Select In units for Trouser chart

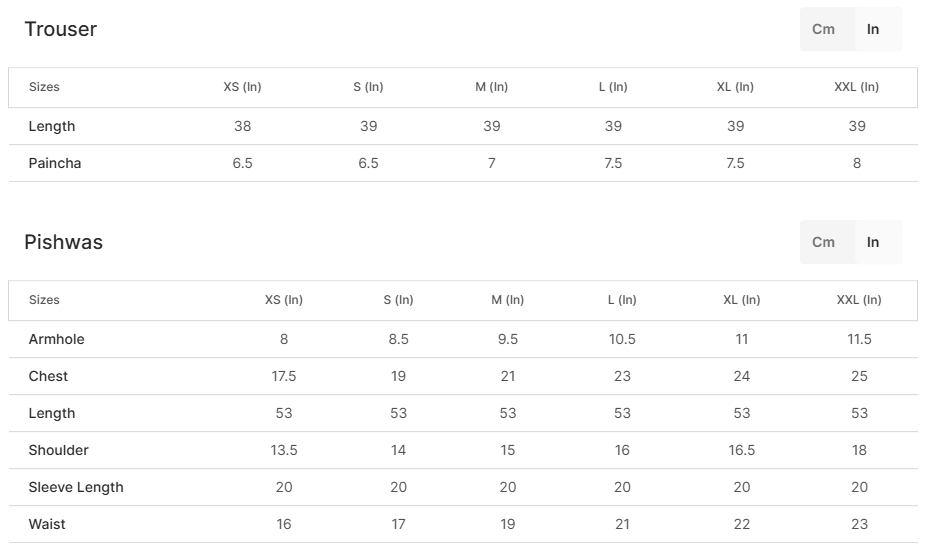[x=873, y=29]
